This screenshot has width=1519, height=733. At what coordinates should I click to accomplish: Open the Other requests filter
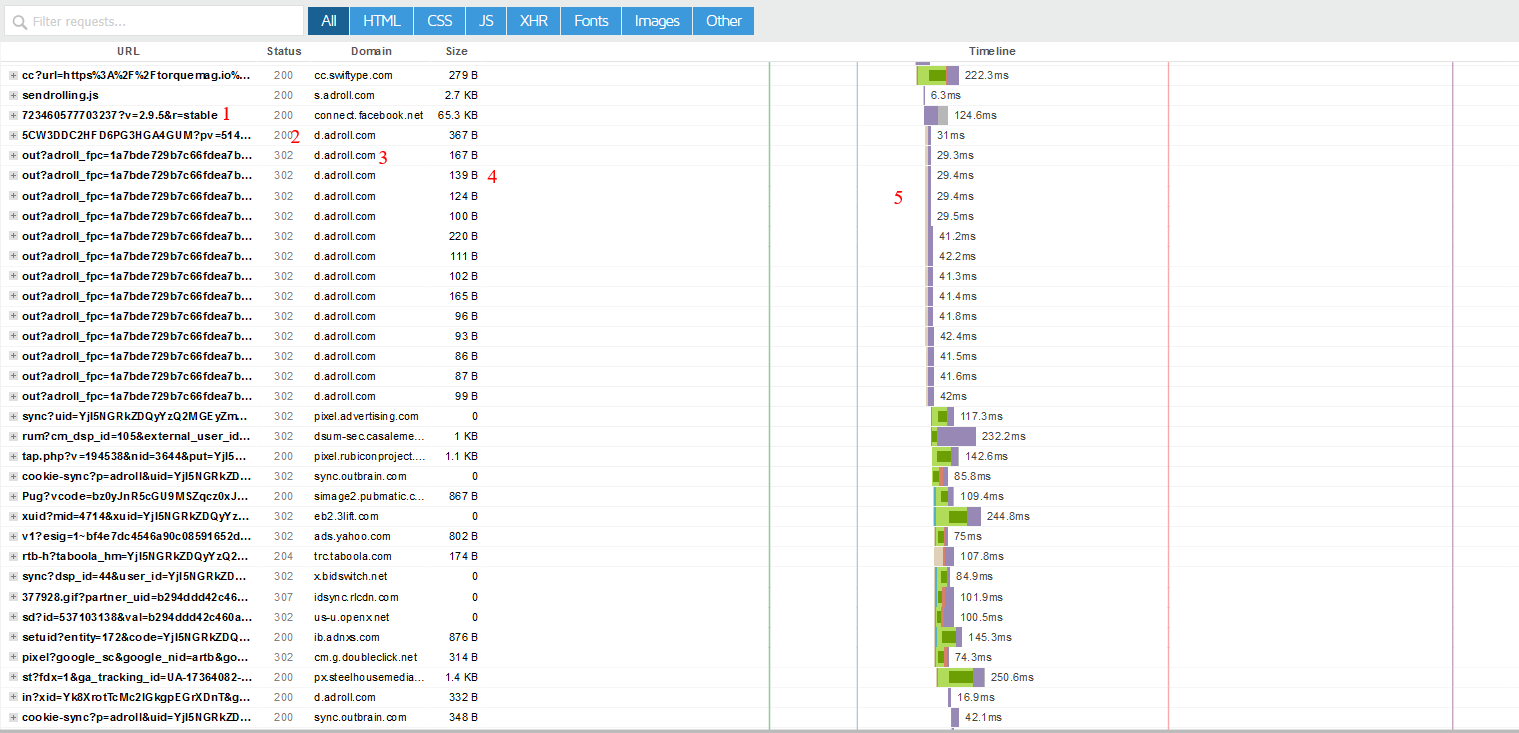[723, 21]
